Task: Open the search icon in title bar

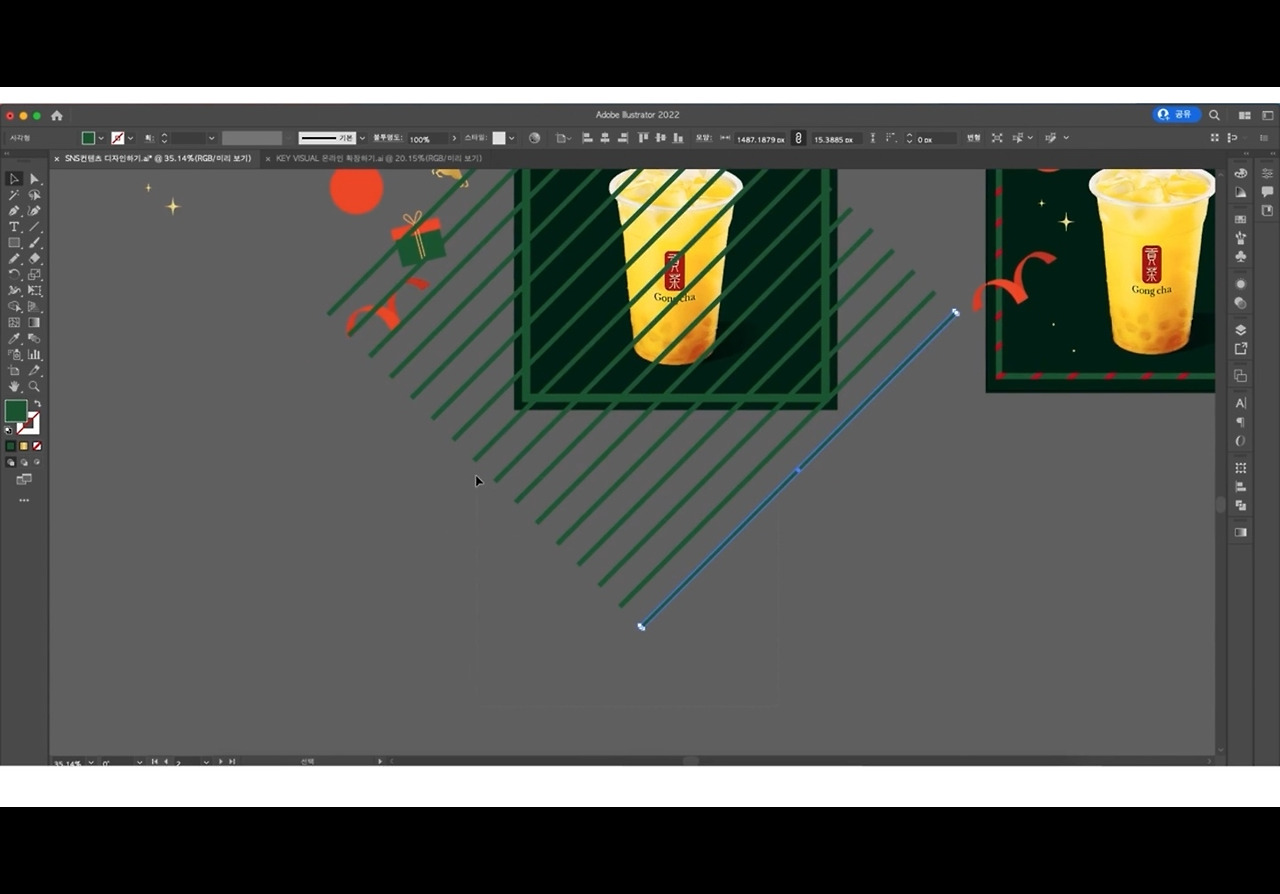Action: coord(1214,115)
